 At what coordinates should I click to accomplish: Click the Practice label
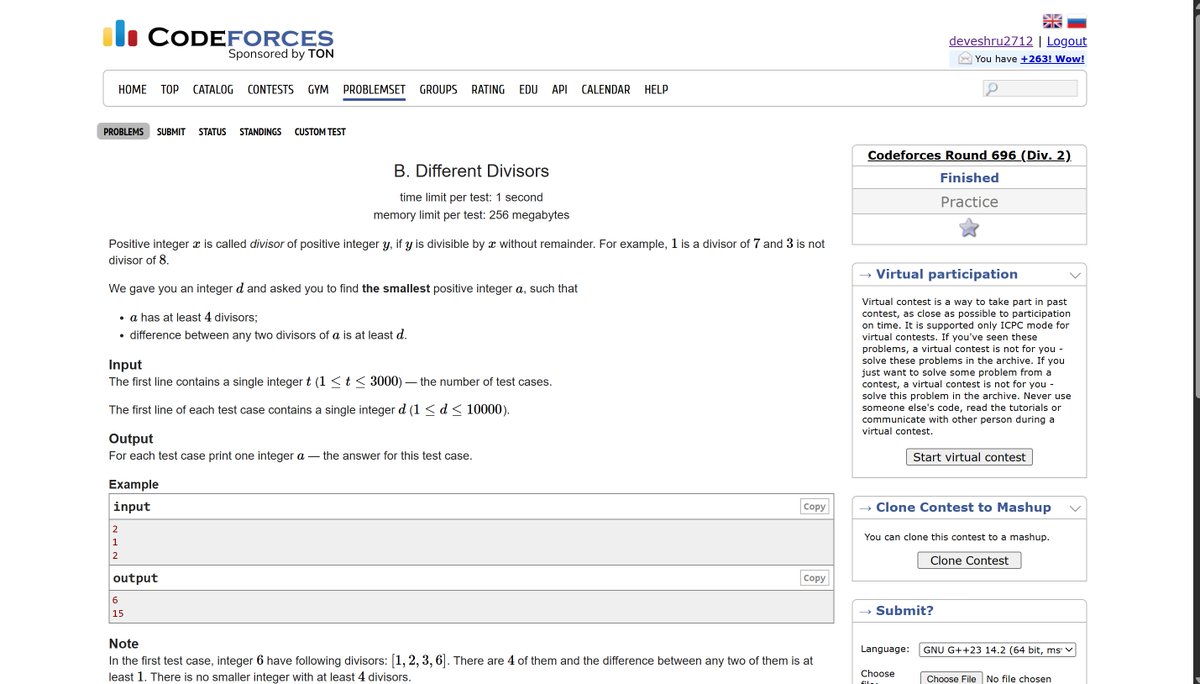(969, 202)
